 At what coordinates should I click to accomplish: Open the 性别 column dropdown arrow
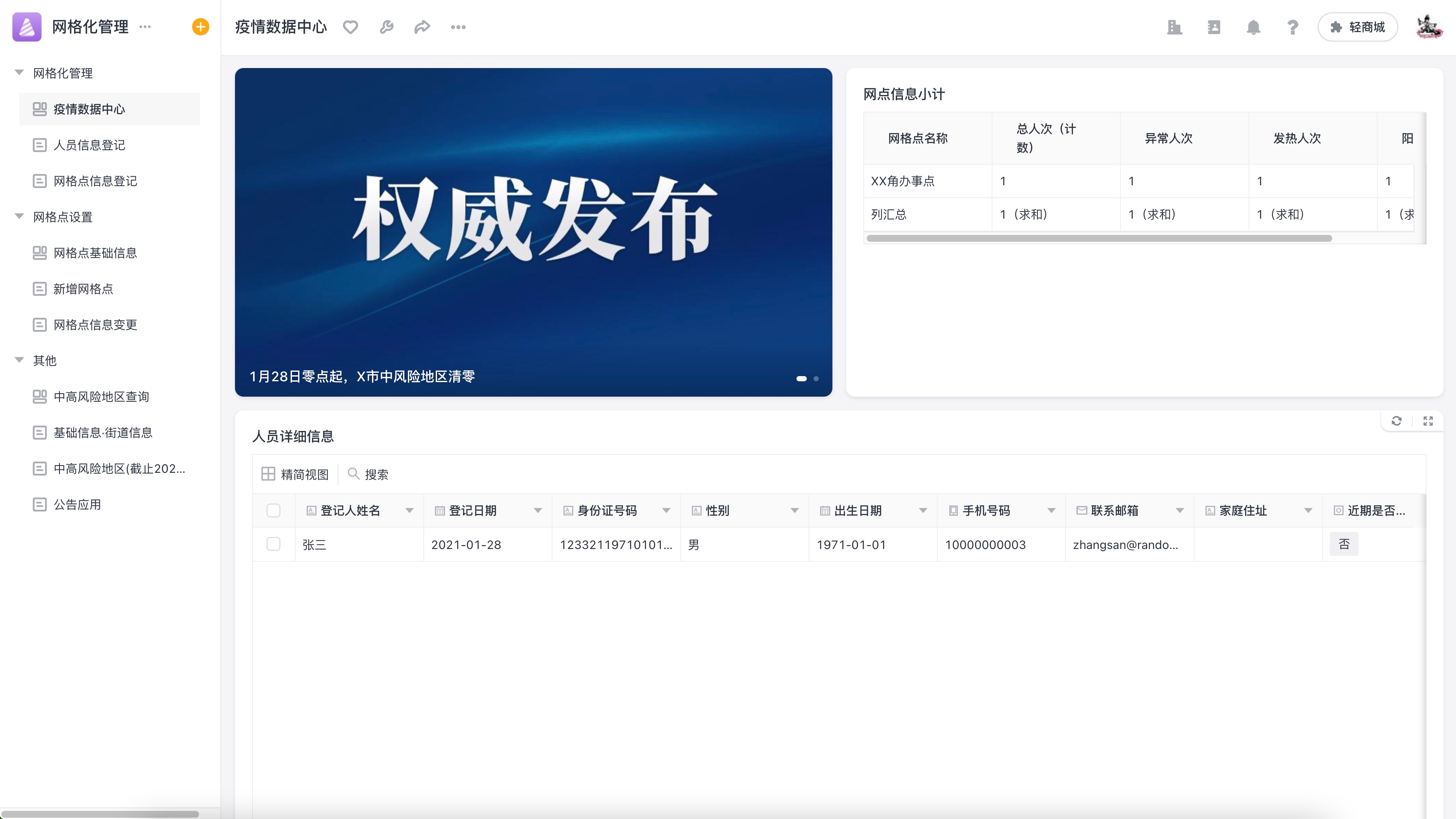(x=794, y=510)
